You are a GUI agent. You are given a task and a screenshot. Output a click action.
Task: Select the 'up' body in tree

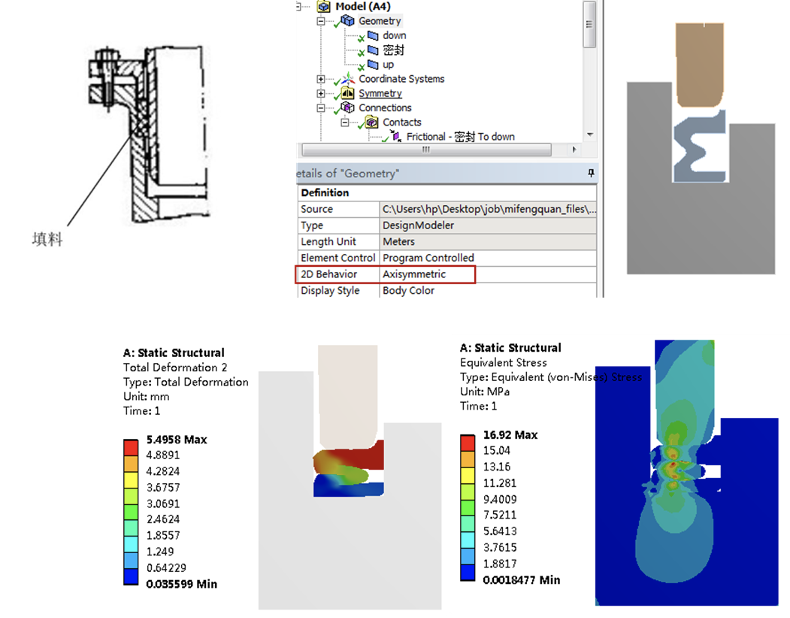click(388, 64)
